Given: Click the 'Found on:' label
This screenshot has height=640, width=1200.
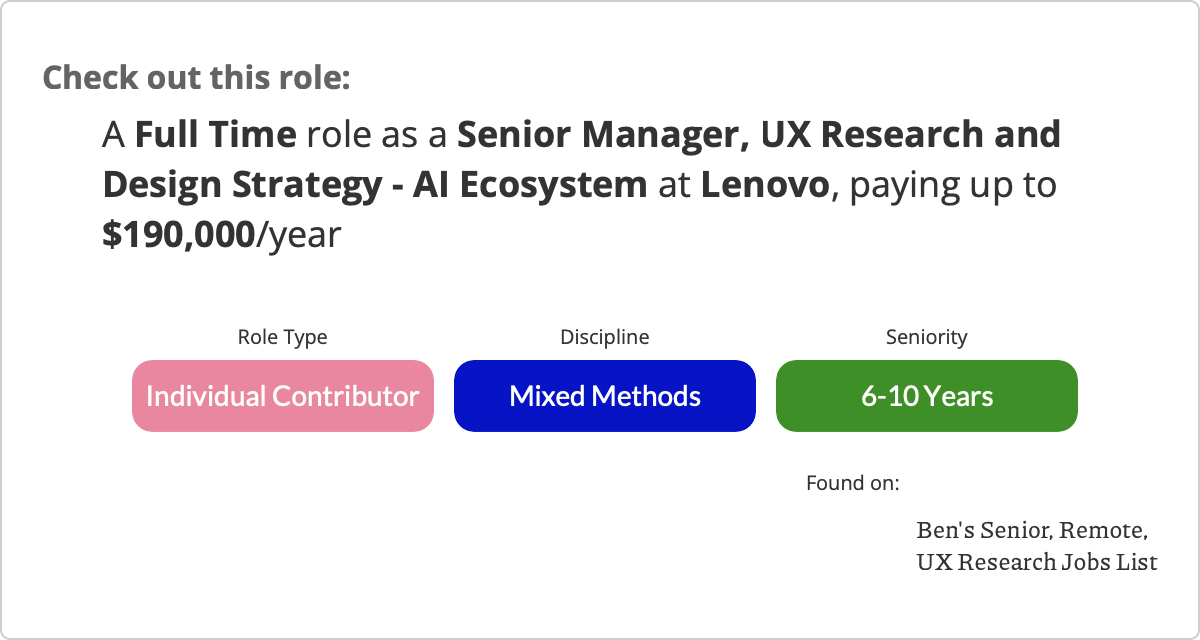Looking at the screenshot, I should pyautogui.click(x=852, y=483).
